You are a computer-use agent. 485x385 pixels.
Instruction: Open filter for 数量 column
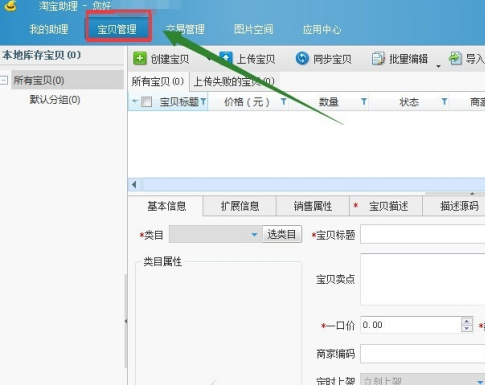(x=364, y=101)
